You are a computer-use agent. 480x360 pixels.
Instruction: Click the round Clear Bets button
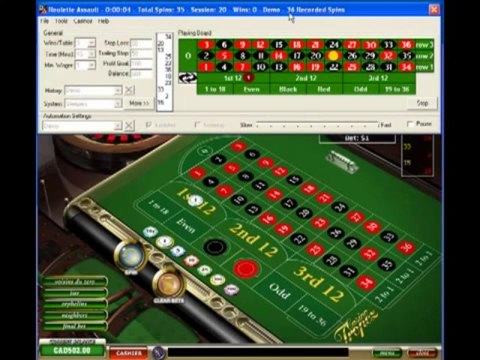click(168, 283)
